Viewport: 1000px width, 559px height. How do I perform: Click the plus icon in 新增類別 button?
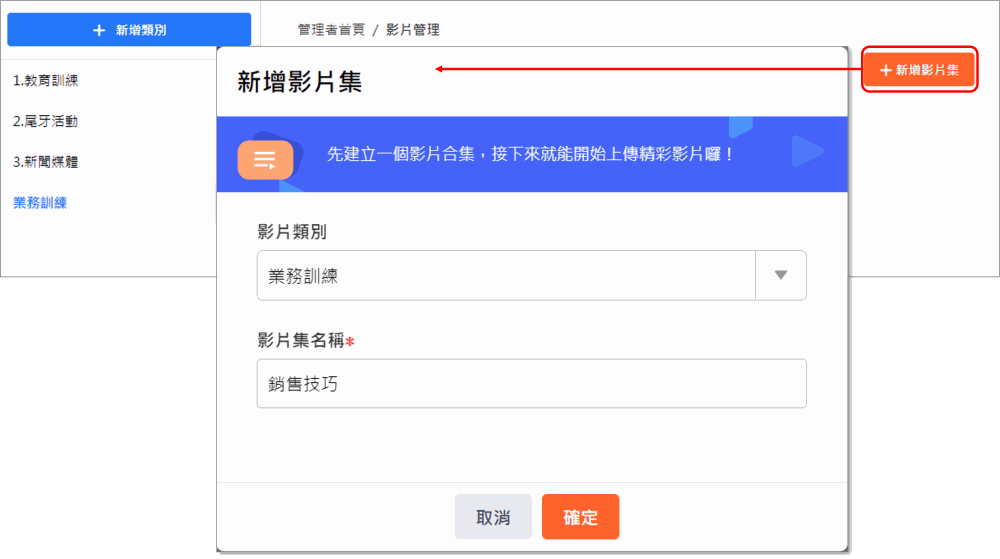[x=99, y=30]
